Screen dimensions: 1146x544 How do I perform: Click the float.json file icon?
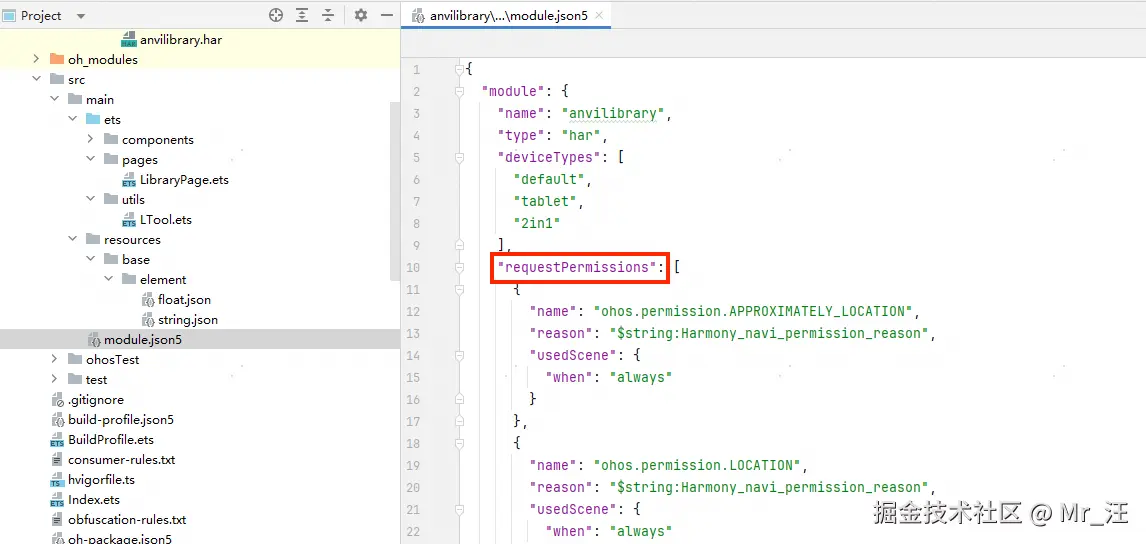[x=147, y=300]
